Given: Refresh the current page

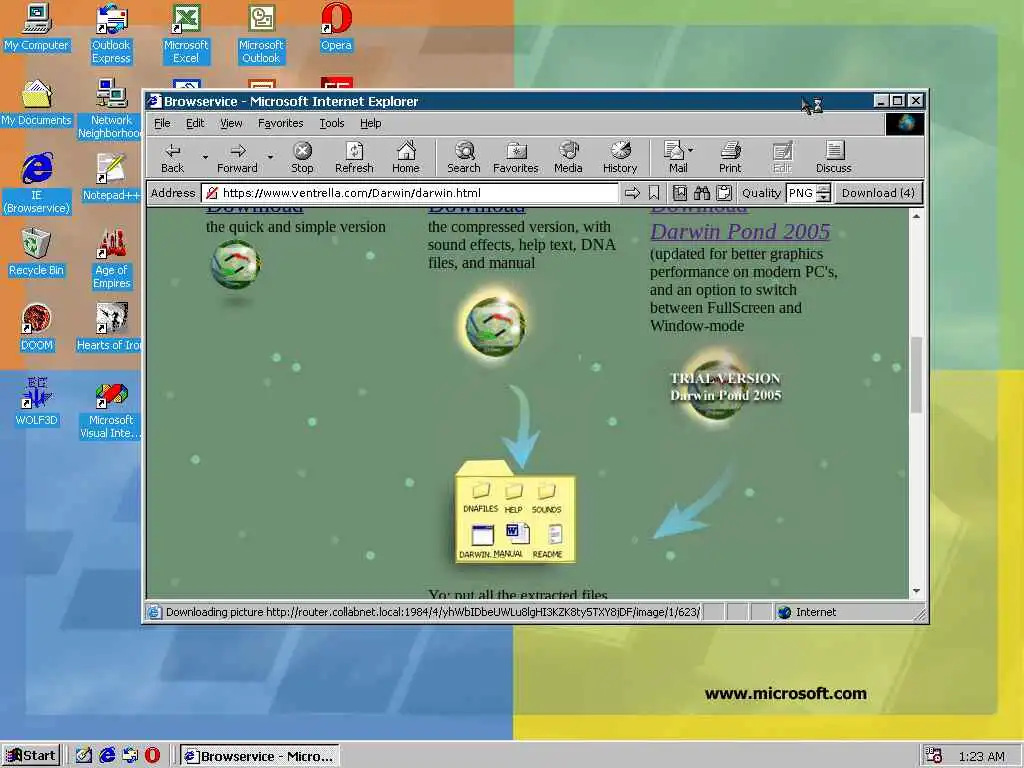Looking at the screenshot, I should (354, 157).
